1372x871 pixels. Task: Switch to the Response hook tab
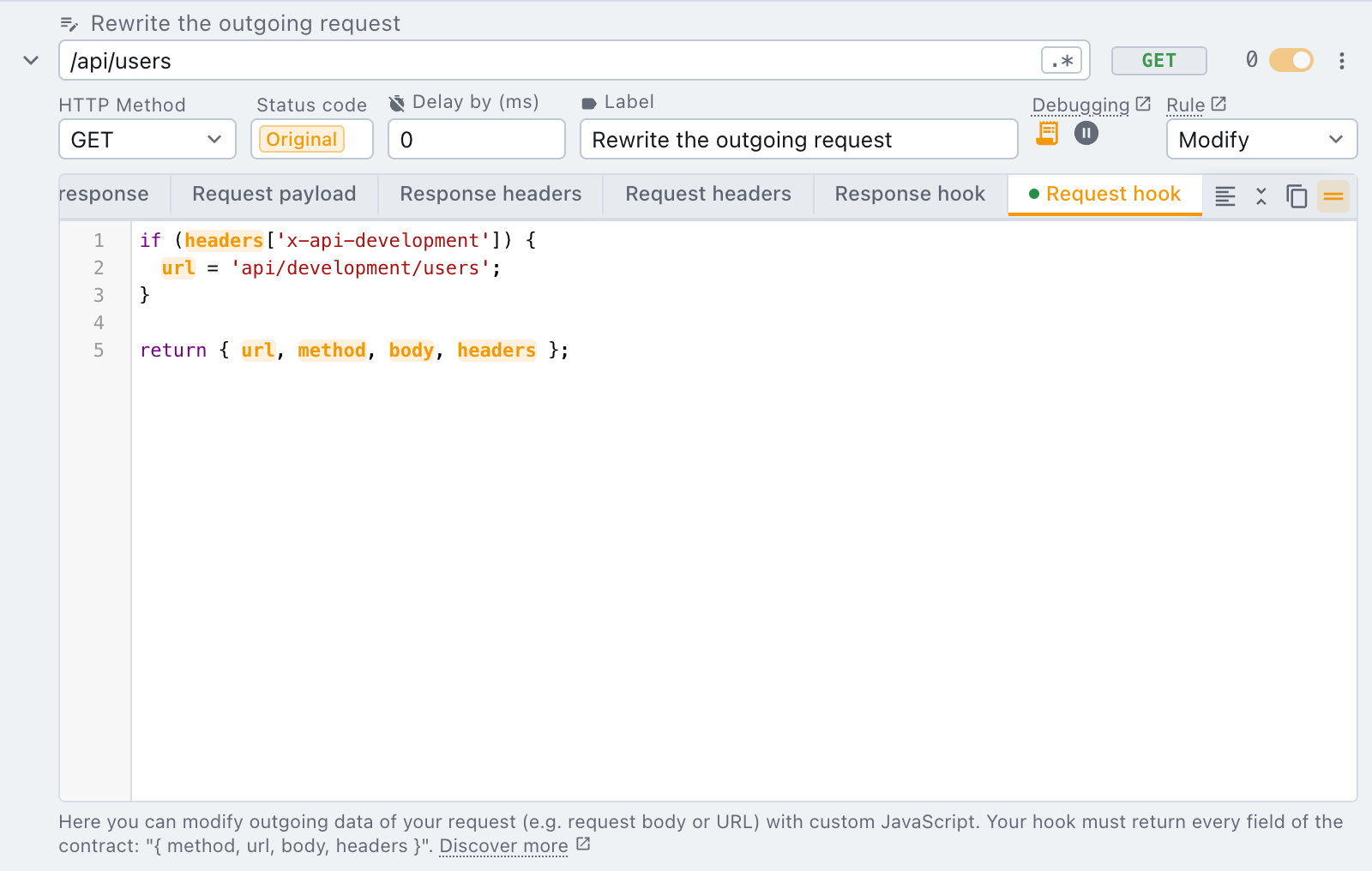click(911, 194)
